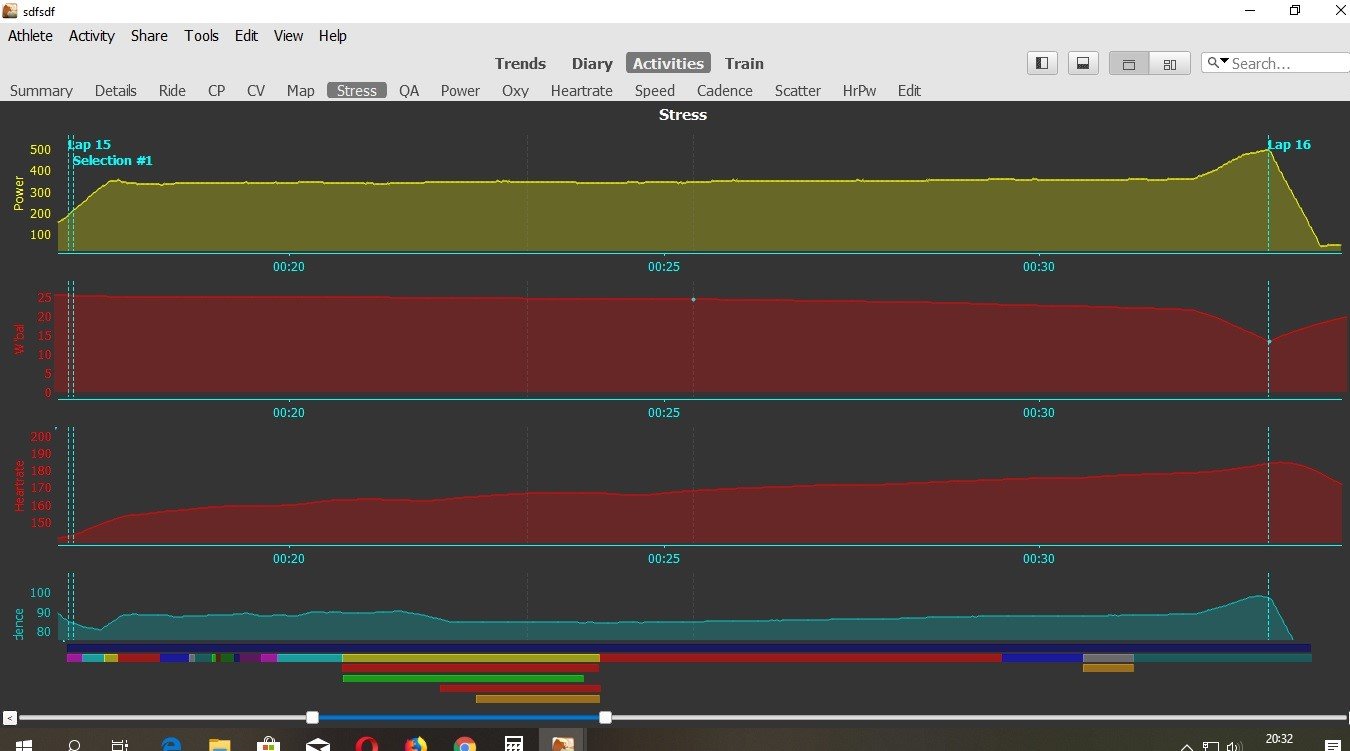
Task: Switch to tabbed view layout
Action: (x=1129, y=63)
